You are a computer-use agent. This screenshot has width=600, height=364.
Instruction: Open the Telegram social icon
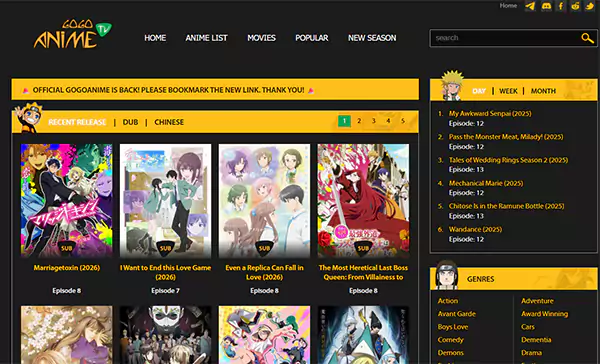pyautogui.click(x=530, y=6)
